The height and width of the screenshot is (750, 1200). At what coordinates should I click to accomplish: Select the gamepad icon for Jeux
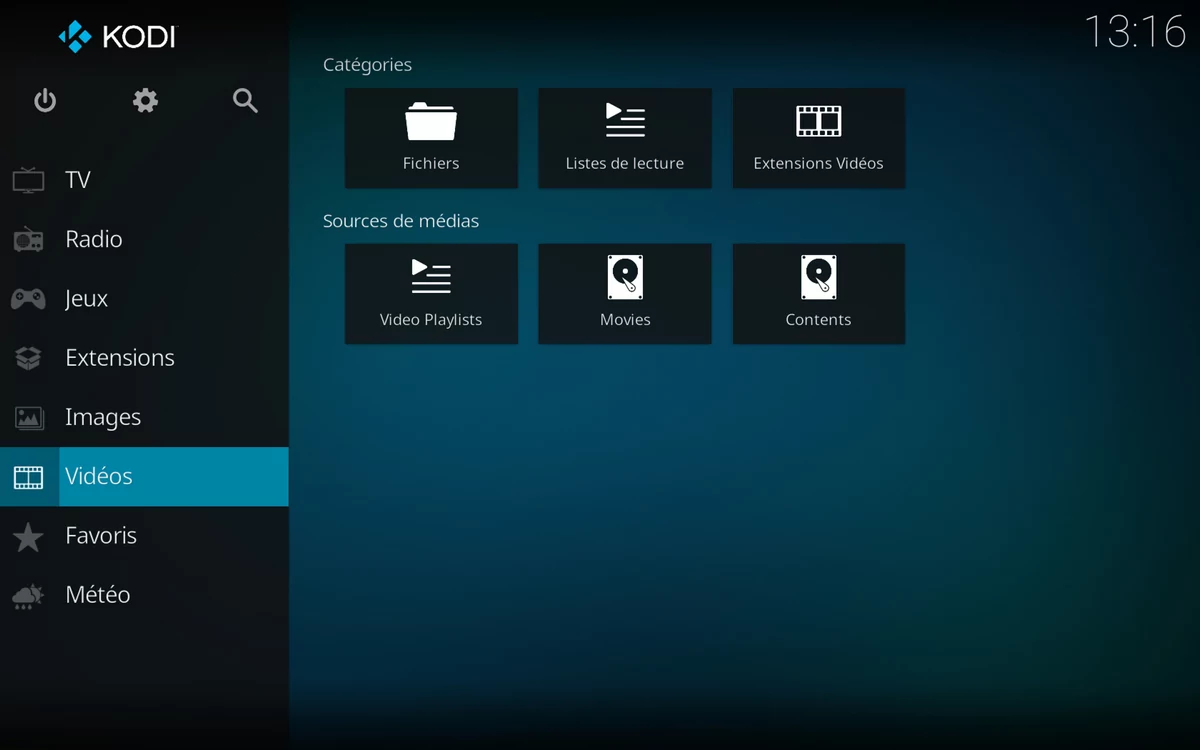click(28, 298)
